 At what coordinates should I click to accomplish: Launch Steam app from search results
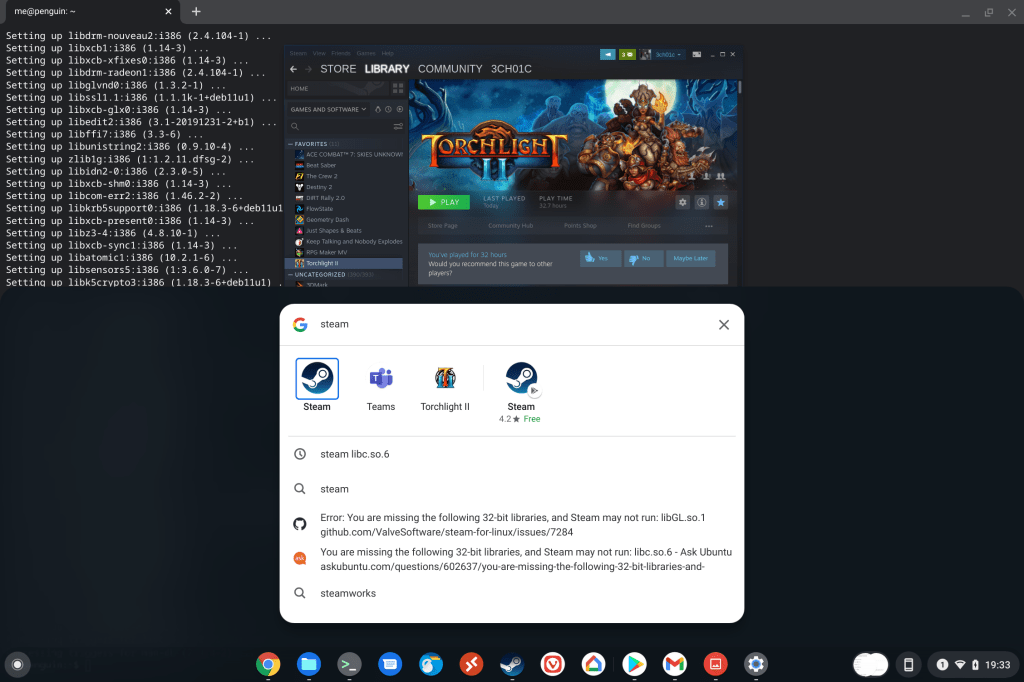click(317, 385)
